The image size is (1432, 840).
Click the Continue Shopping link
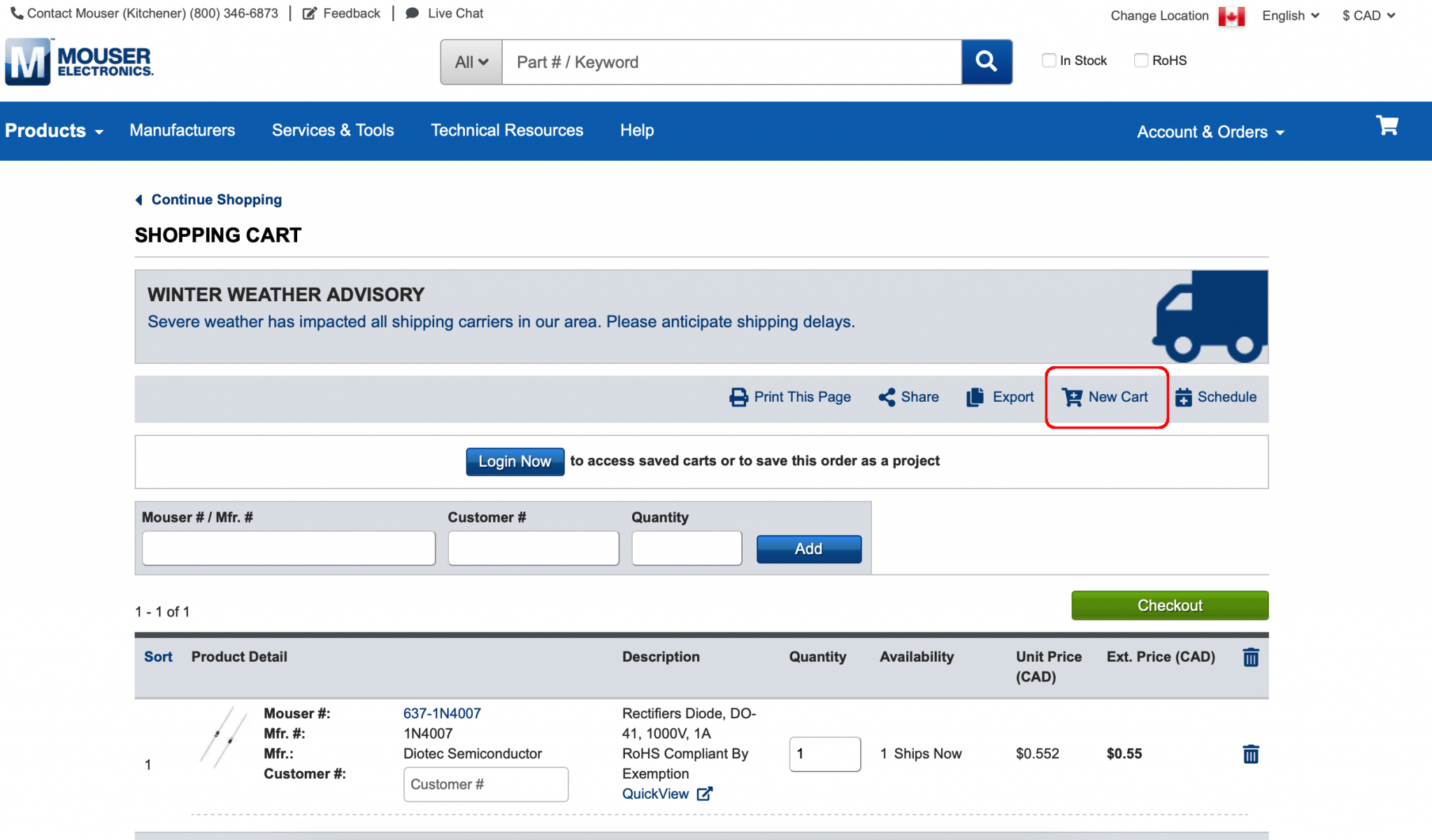pyautogui.click(x=216, y=200)
